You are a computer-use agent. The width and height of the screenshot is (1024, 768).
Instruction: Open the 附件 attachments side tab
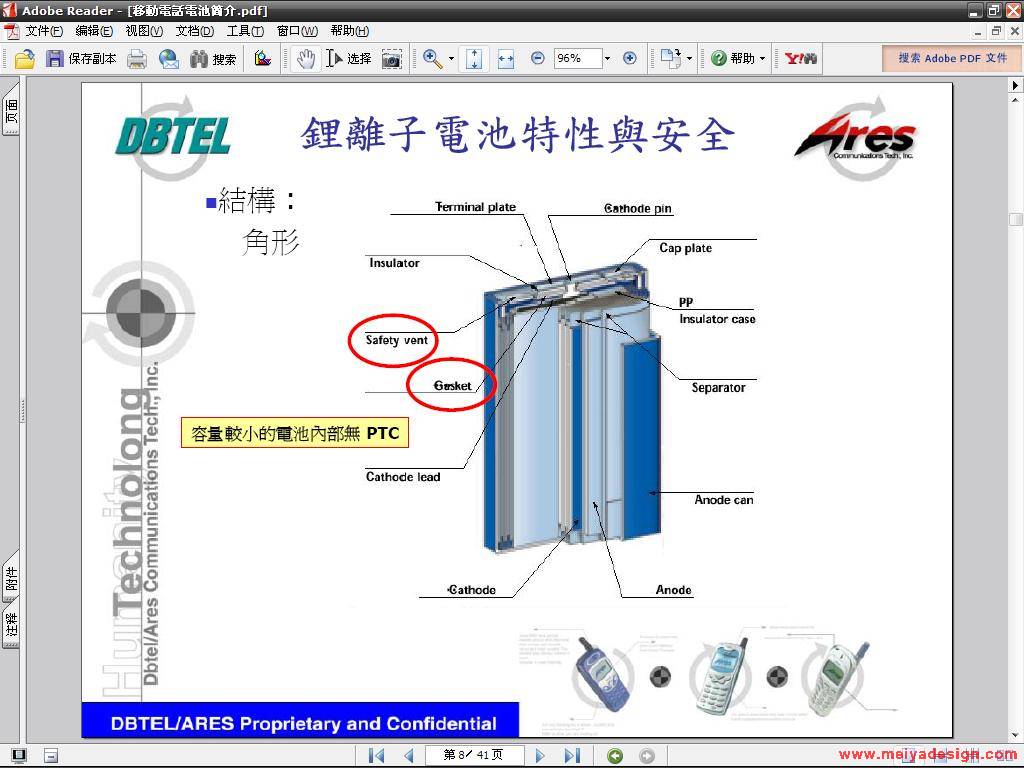pyautogui.click(x=11, y=579)
